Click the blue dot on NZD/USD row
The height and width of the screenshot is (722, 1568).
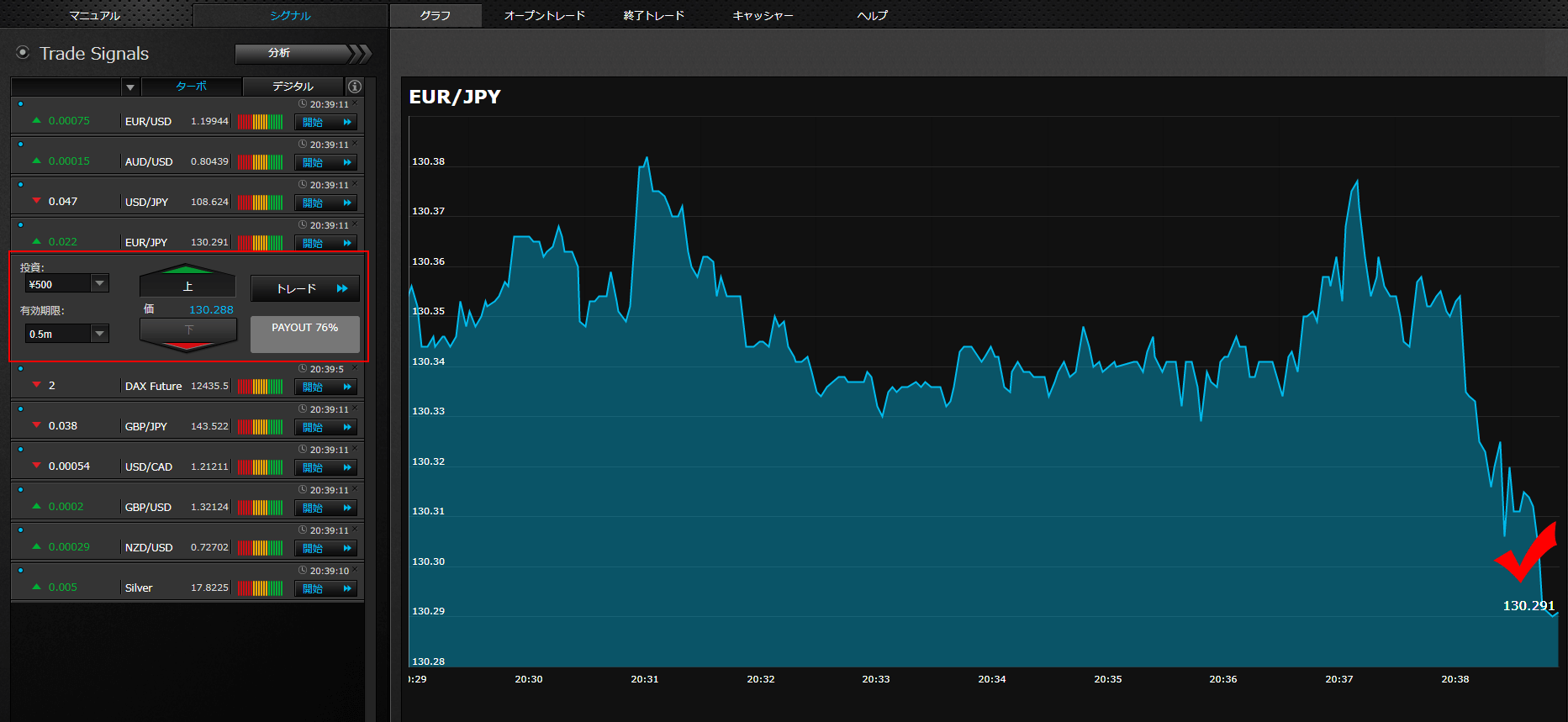point(20,530)
